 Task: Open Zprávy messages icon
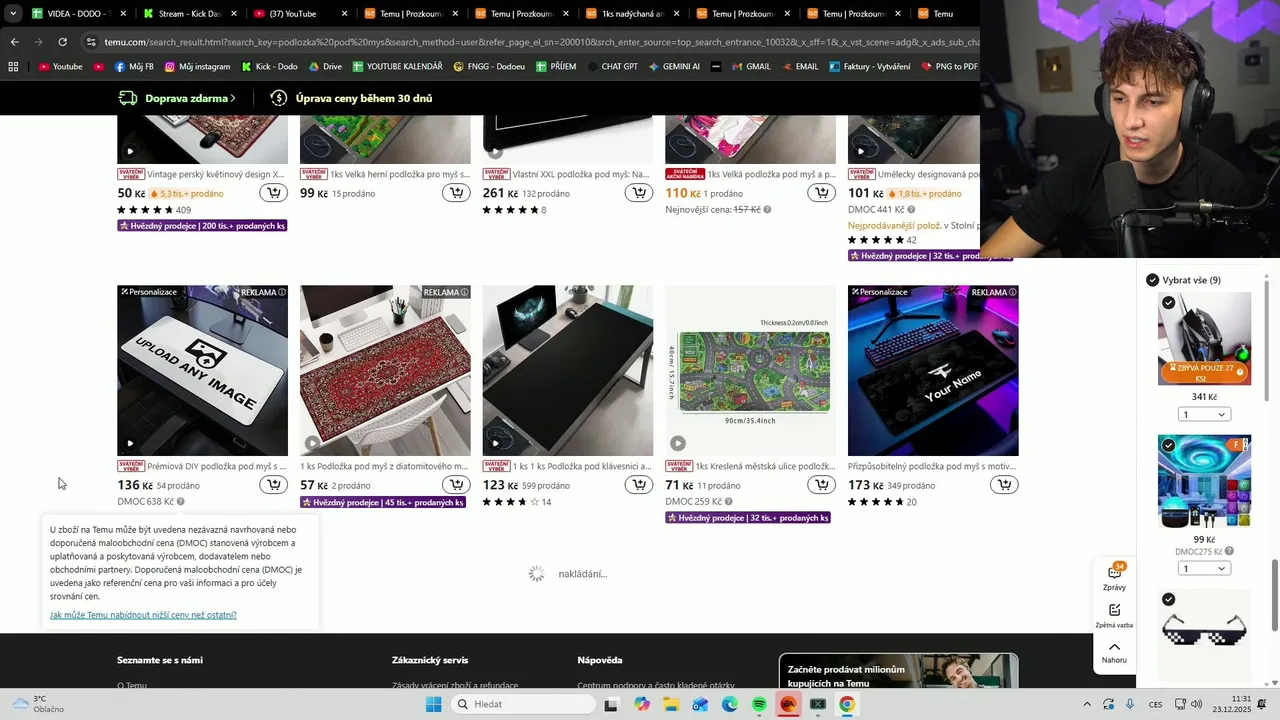tap(1114, 577)
